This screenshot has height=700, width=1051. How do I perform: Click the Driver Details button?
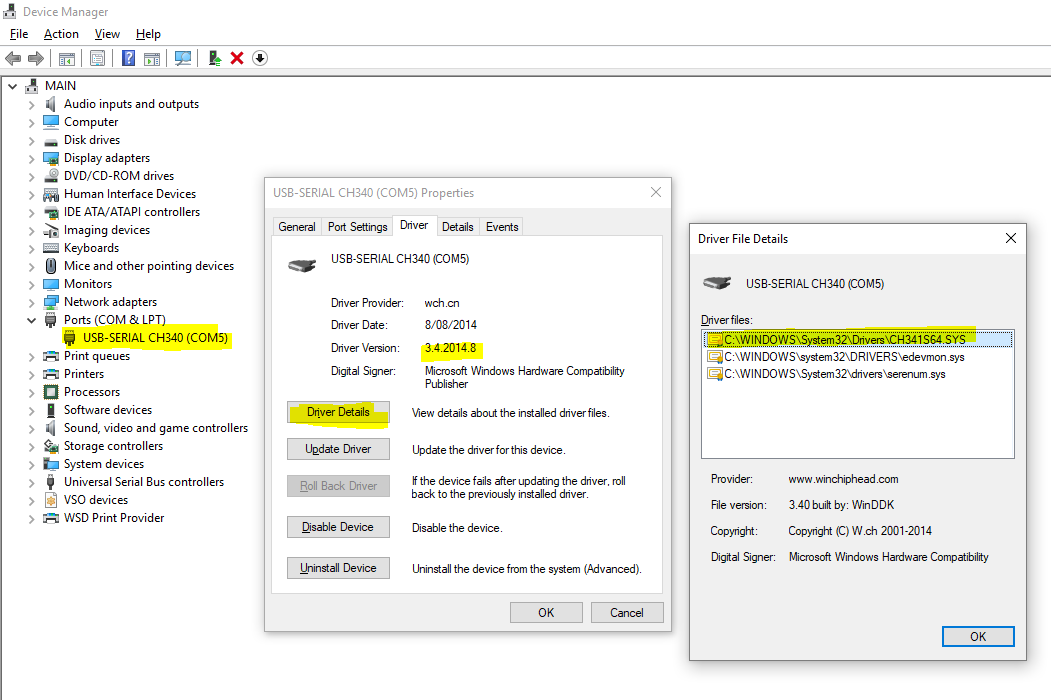point(338,412)
